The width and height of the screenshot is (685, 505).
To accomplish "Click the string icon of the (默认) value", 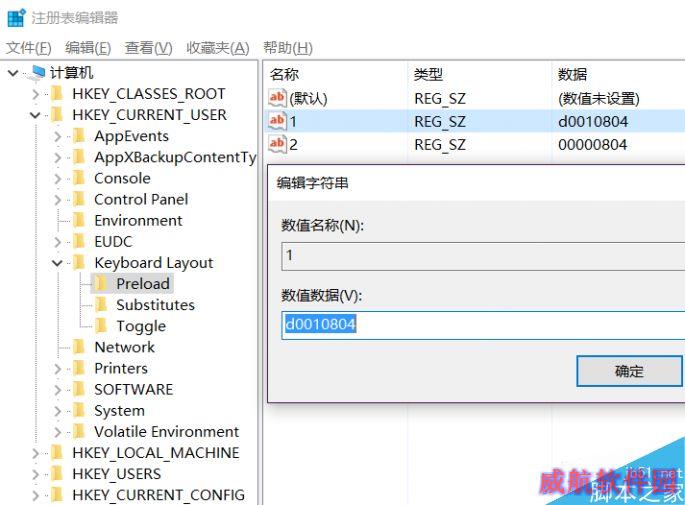I will click(x=277, y=98).
